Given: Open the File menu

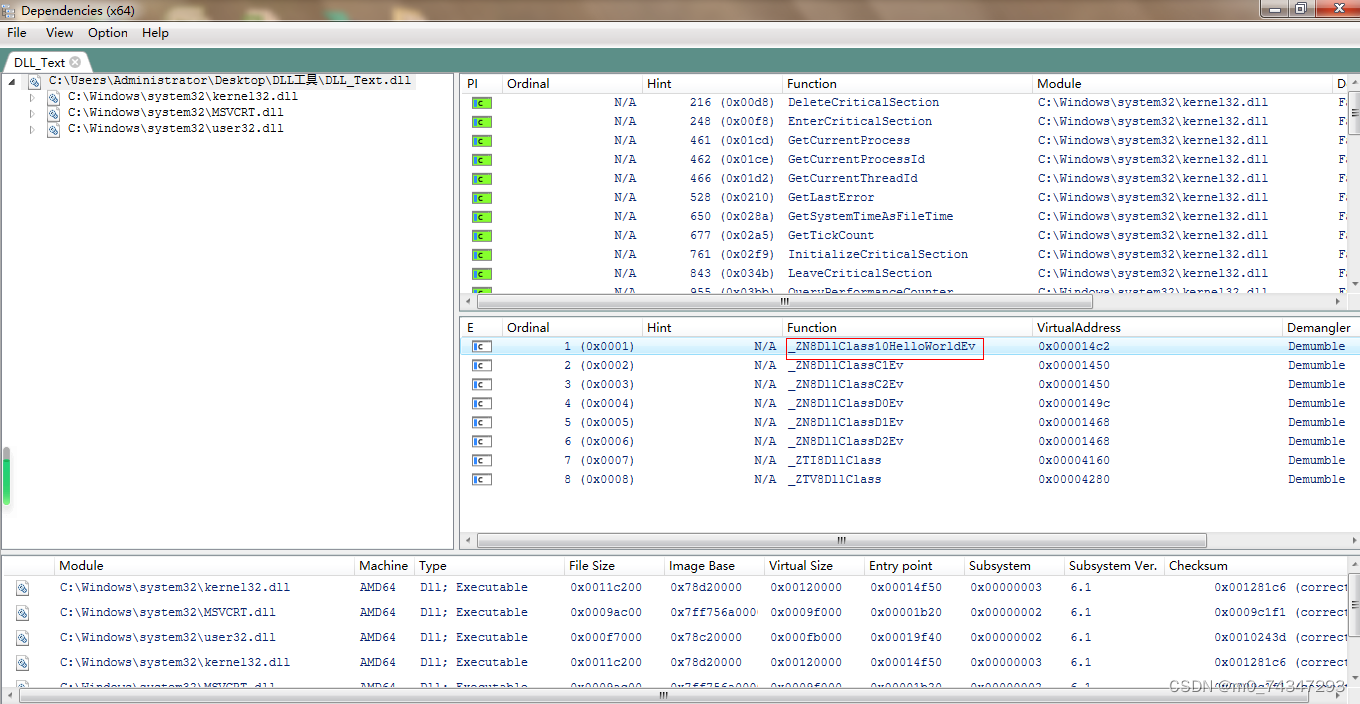Looking at the screenshot, I should pyautogui.click(x=17, y=33).
